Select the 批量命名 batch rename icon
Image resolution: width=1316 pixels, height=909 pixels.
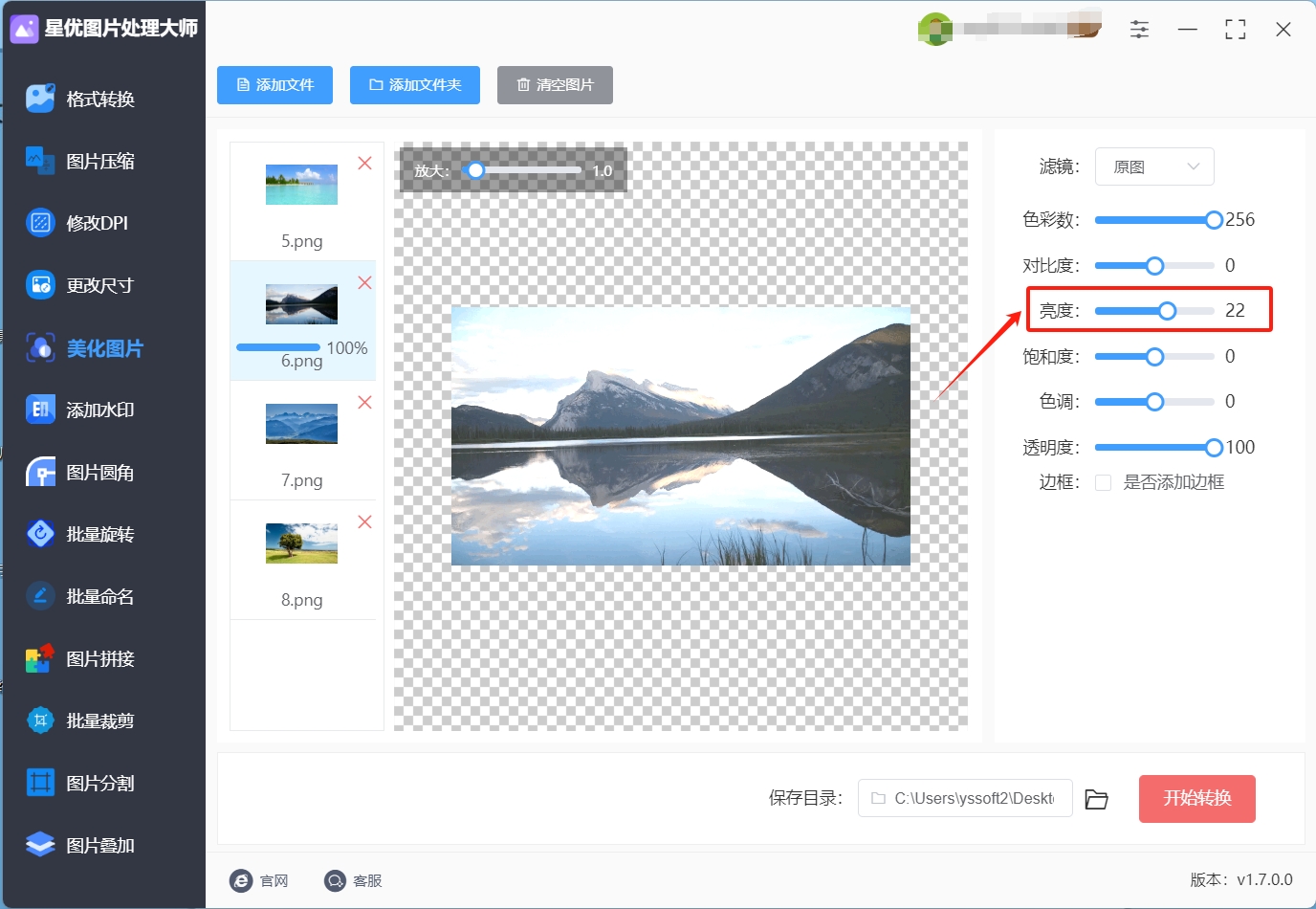point(40,596)
